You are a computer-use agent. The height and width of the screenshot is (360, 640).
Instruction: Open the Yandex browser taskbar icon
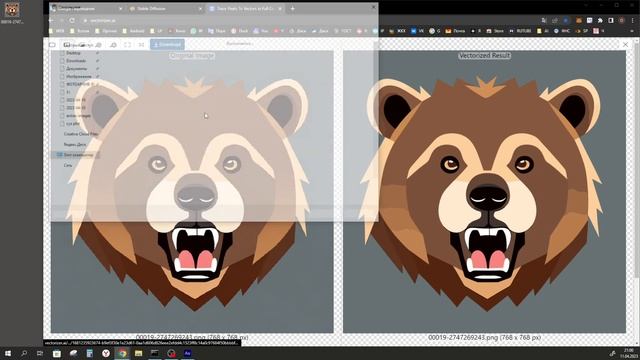[106, 353]
